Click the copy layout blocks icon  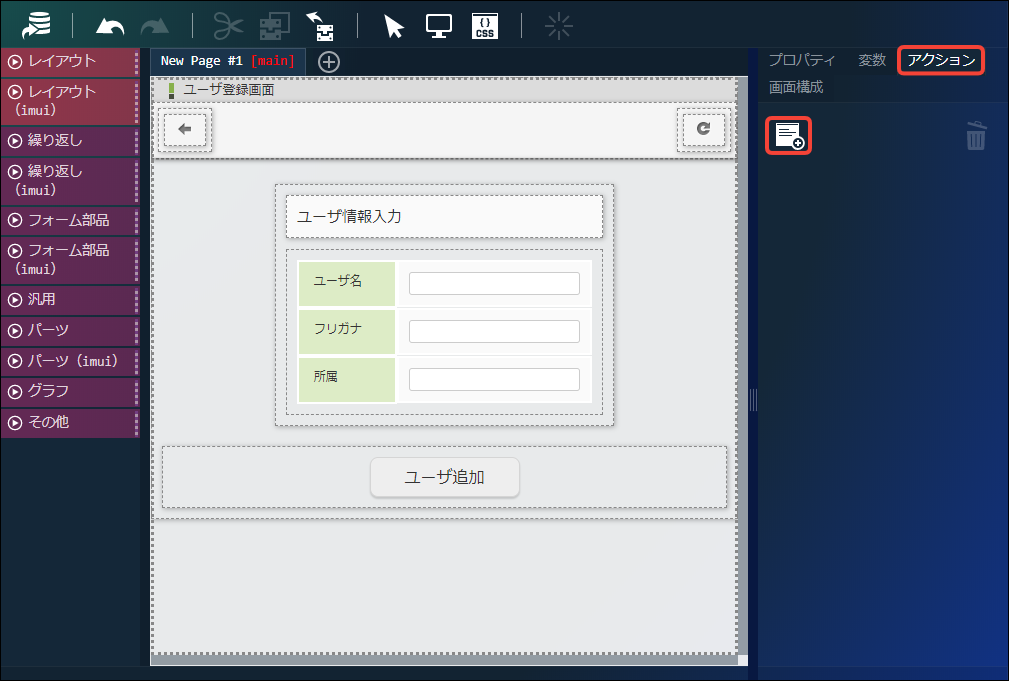(x=275, y=26)
